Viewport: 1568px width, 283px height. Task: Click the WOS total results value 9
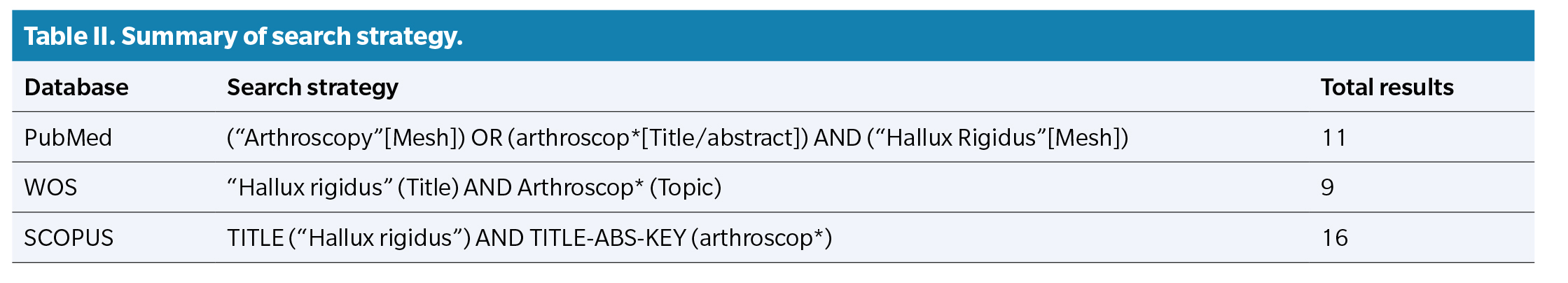[x=1327, y=188]
